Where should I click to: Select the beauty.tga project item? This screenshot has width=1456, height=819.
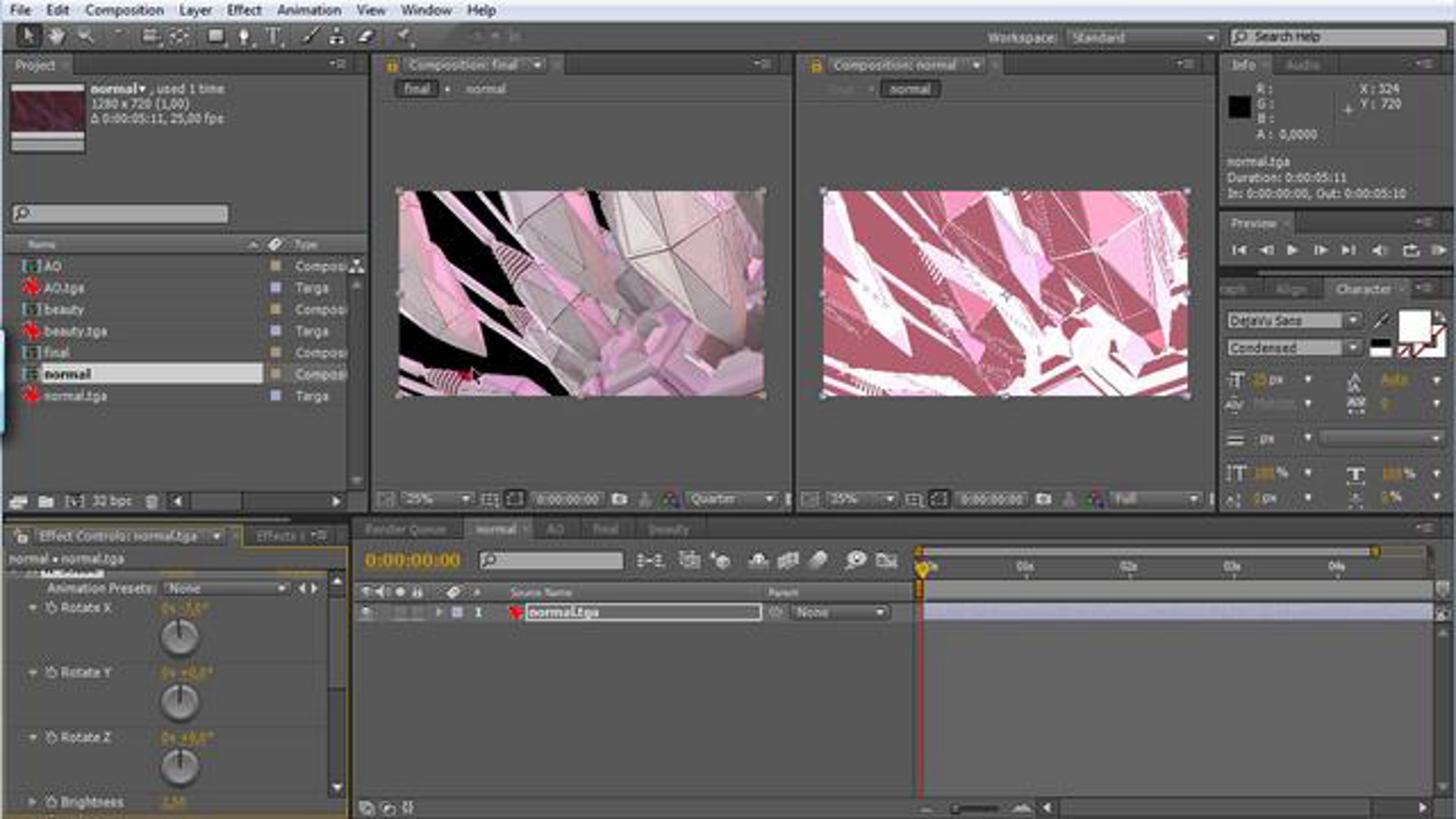tap(75, 331)
